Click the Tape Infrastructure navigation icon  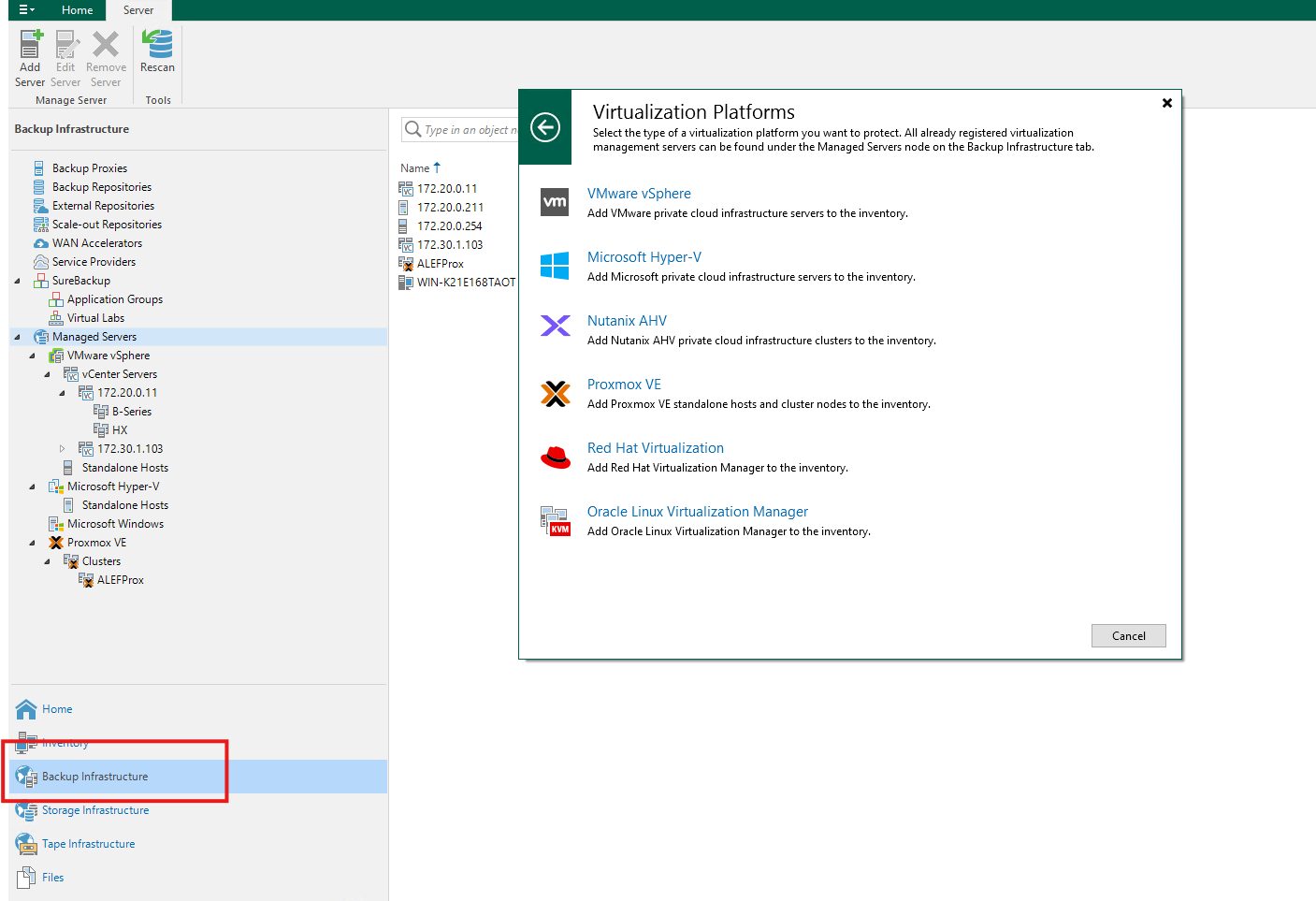tap(26, 844)
